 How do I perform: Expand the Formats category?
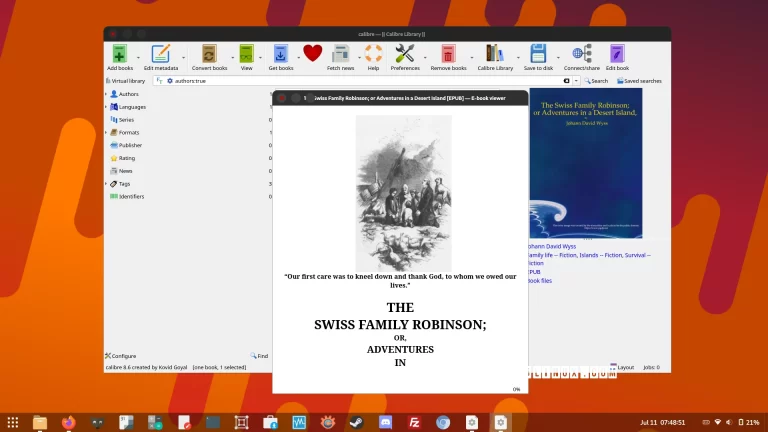pyautogui.click(x=106, y=132)
